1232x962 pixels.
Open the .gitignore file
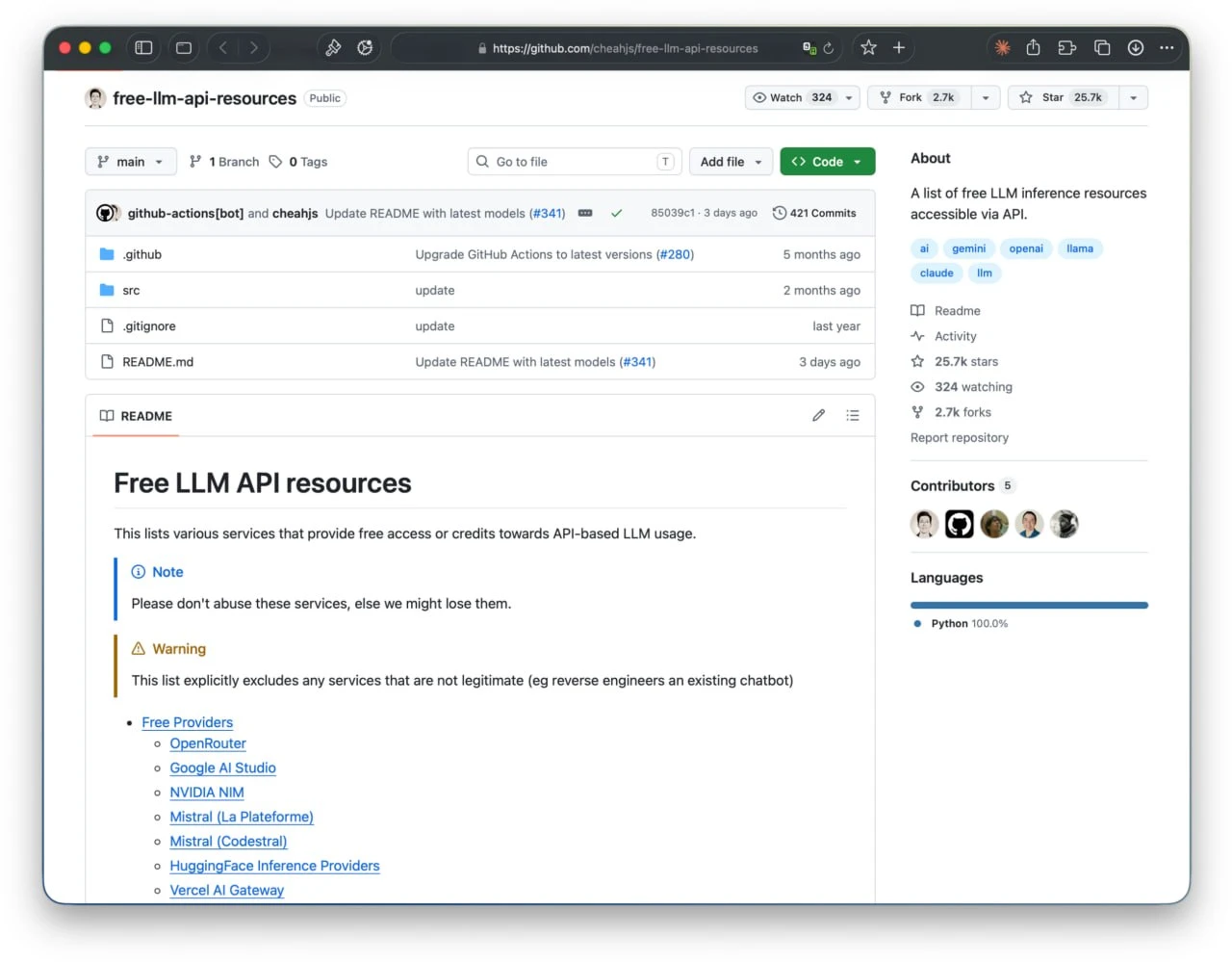149,326
